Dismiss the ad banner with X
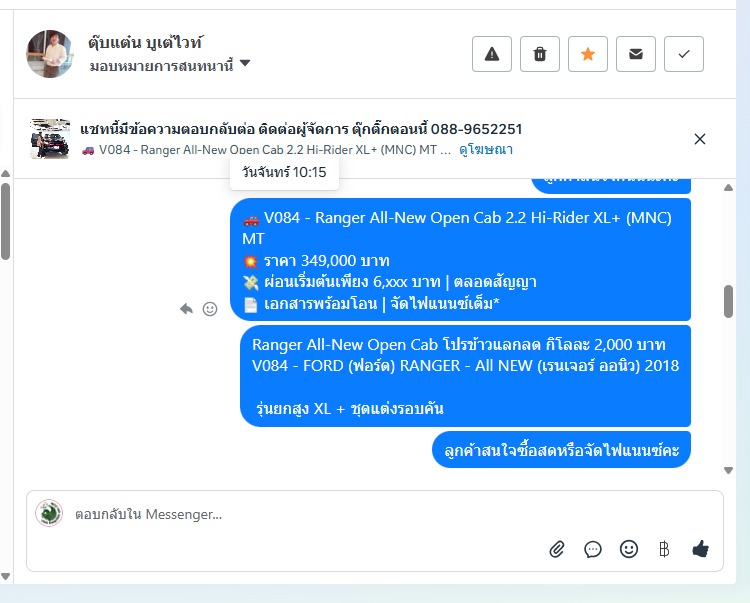This screenshot has width=750, height=603. [700, 139]
